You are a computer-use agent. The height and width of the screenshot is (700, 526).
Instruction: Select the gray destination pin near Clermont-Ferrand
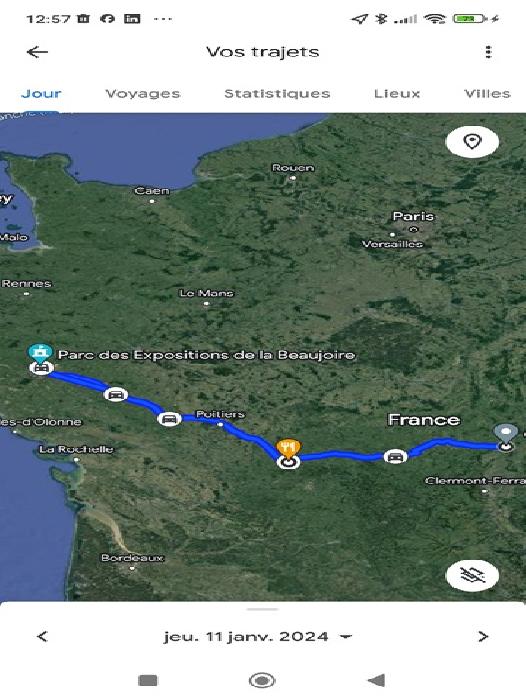[505, 434]
